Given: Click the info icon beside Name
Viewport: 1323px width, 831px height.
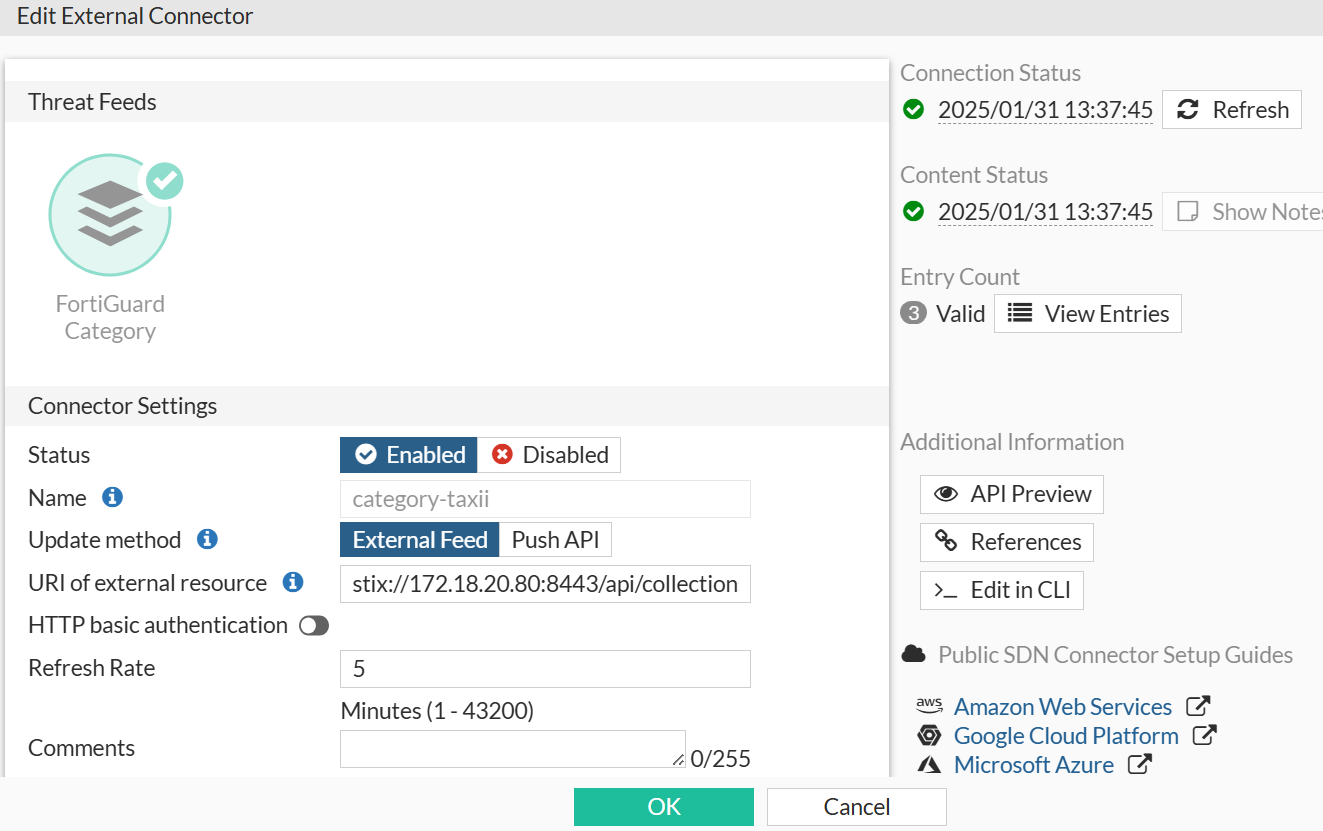Looking at the screenshot, I should pyautogui.click(x=112, y=497).
